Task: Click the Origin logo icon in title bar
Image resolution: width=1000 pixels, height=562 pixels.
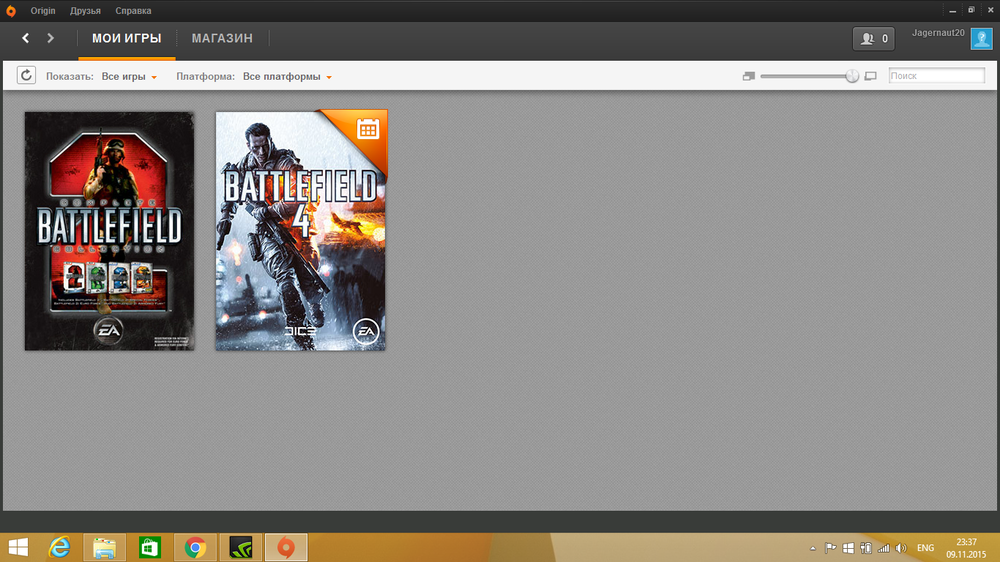Action: (x=11, y=11)
